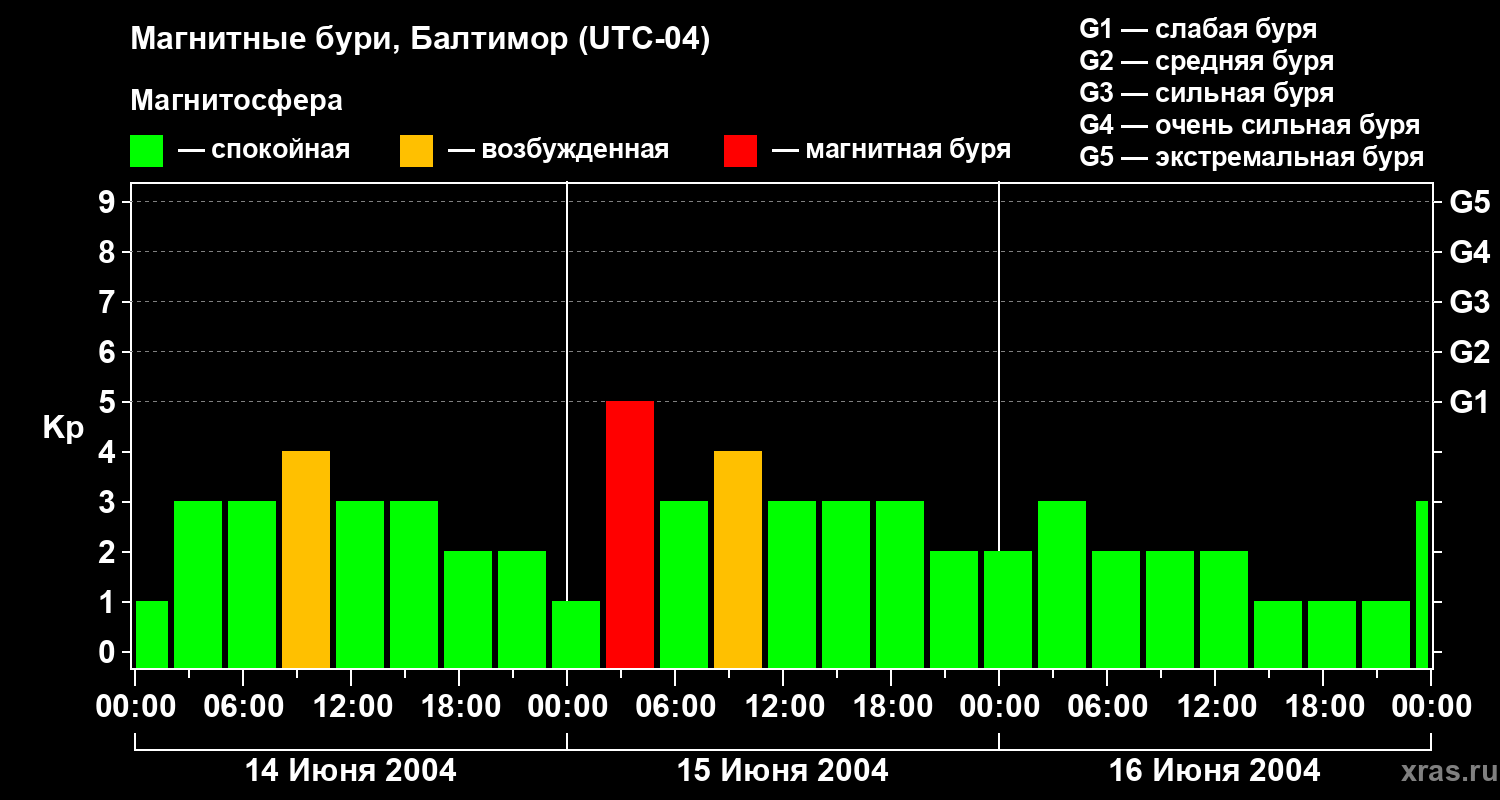
Task: Select the green Kp 3 bar right after 15 June's red bar
Action: [x=684, y=584]
